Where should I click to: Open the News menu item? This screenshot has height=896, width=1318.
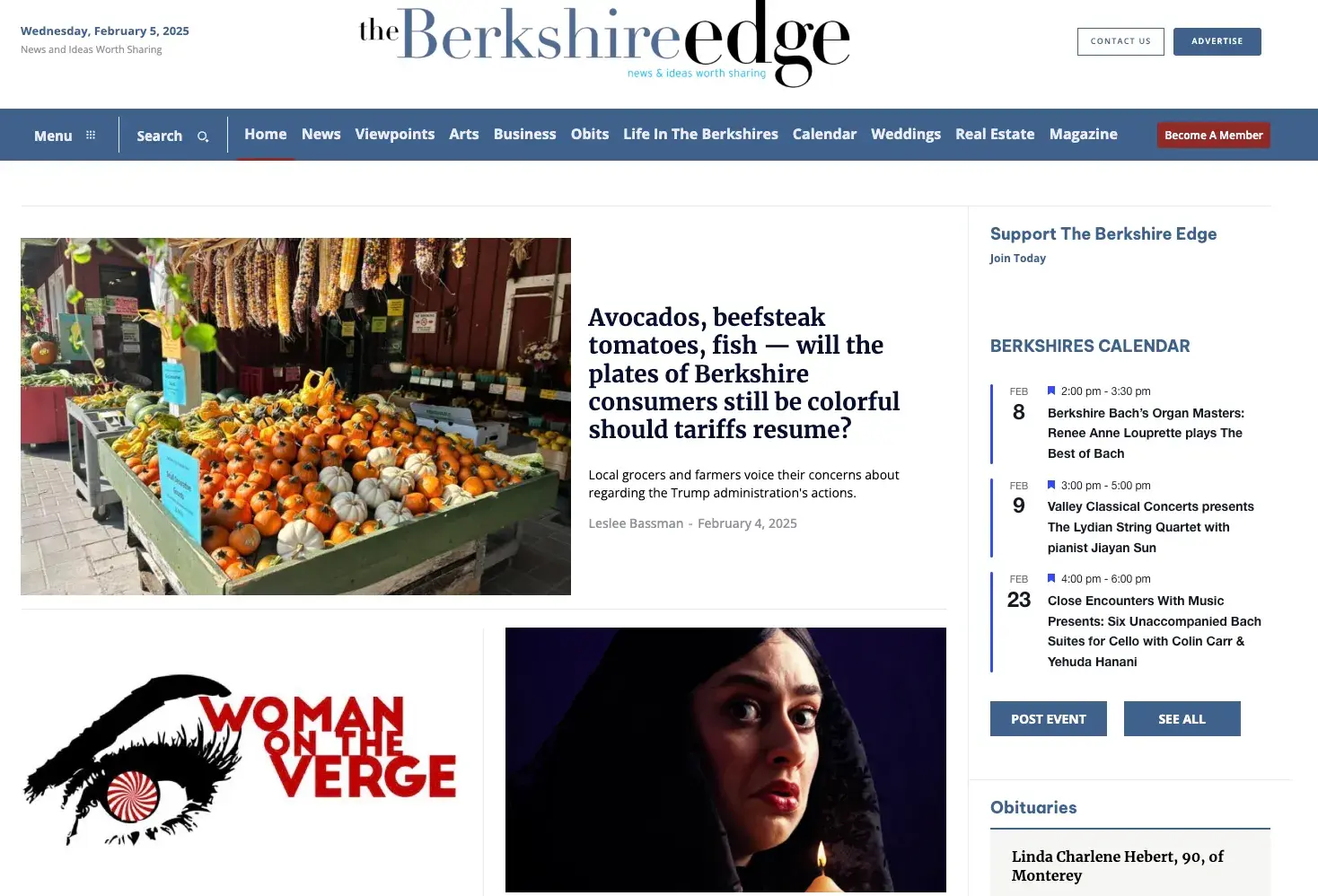[x=321, y=134]
